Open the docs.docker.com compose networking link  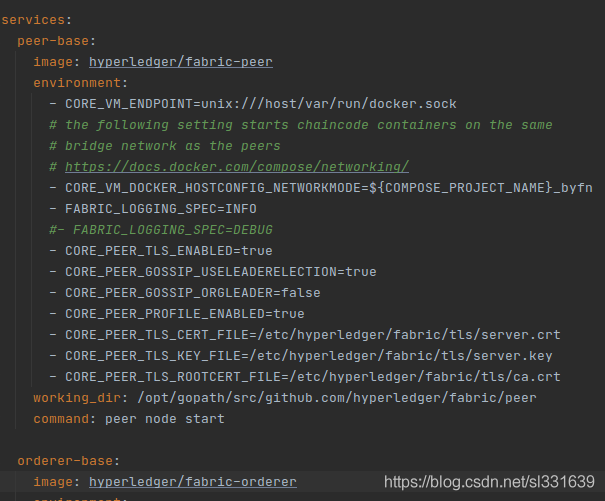tap(237, 167)
